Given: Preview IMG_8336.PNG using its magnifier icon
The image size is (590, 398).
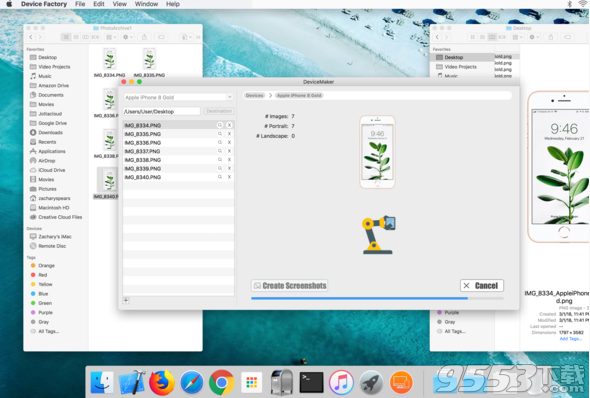Looking at the screenshot, I should 220,142.
